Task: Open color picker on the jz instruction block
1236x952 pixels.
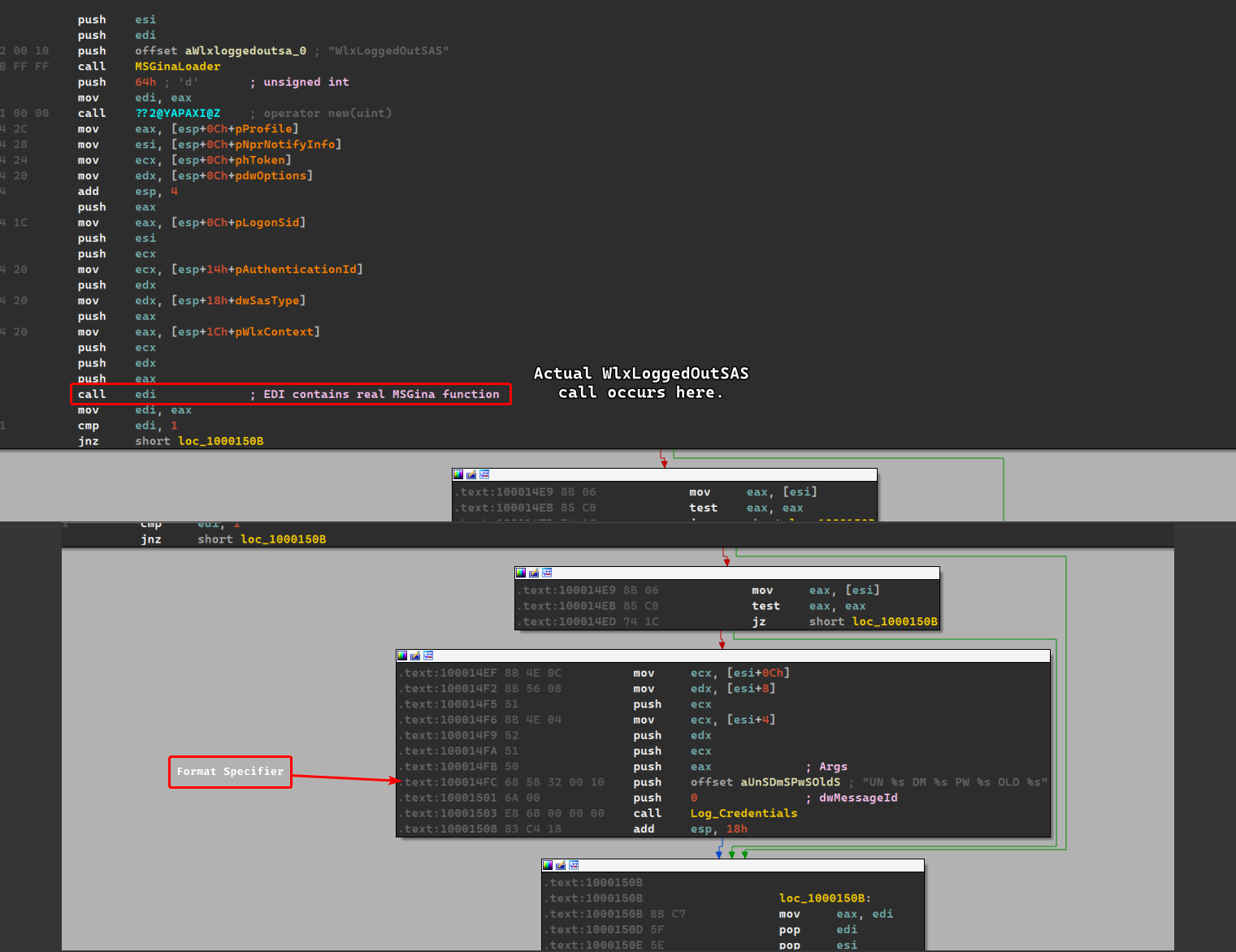Action: tap(521, 573)
